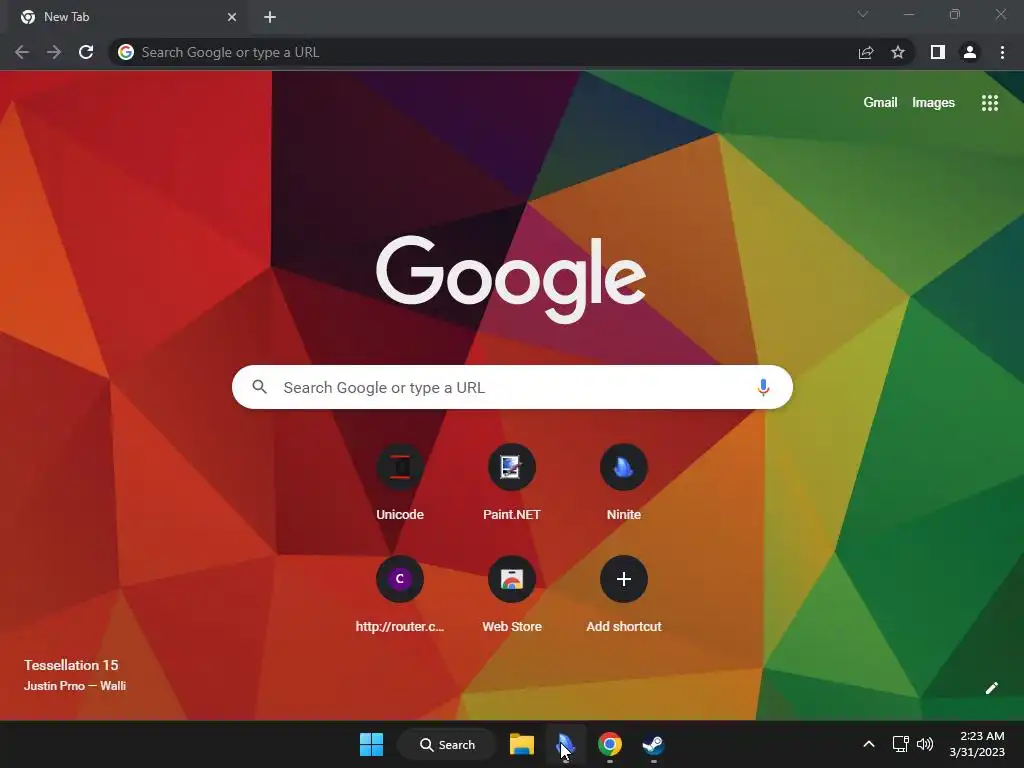1024x768 pixels.
Task: Share this page icon in address bar
Action: [866, 52]
